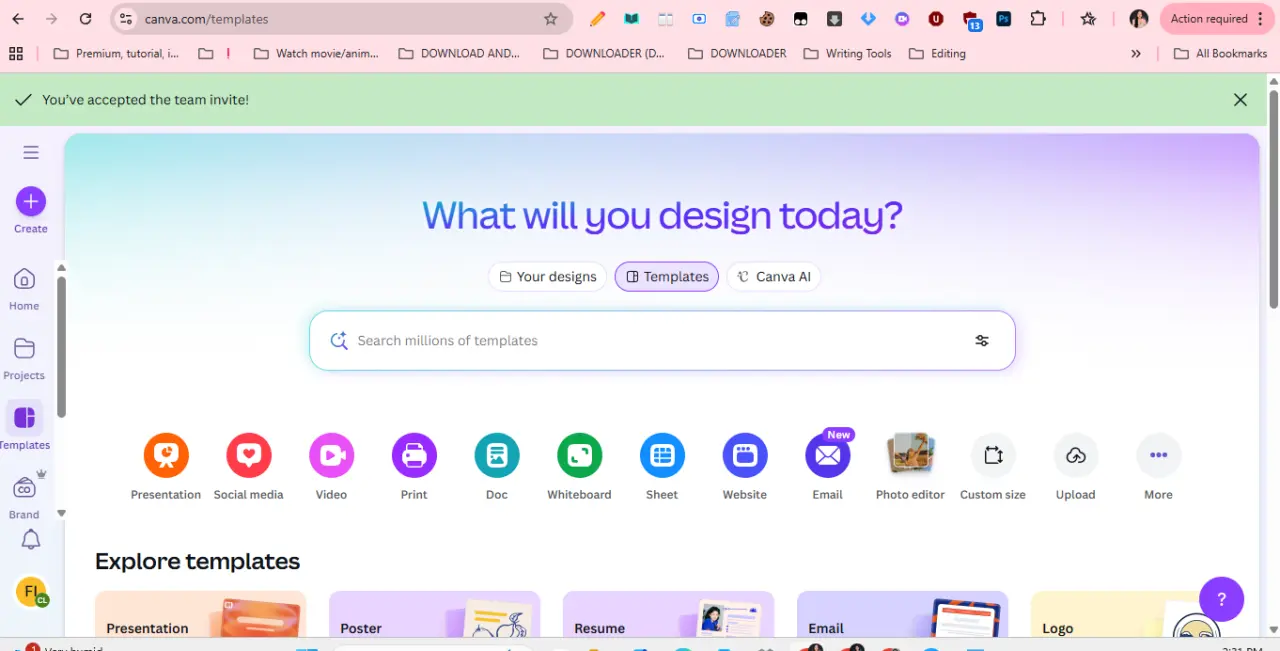Open the All Bookmarks folder
The image size is (1280, 651).
1220,53
